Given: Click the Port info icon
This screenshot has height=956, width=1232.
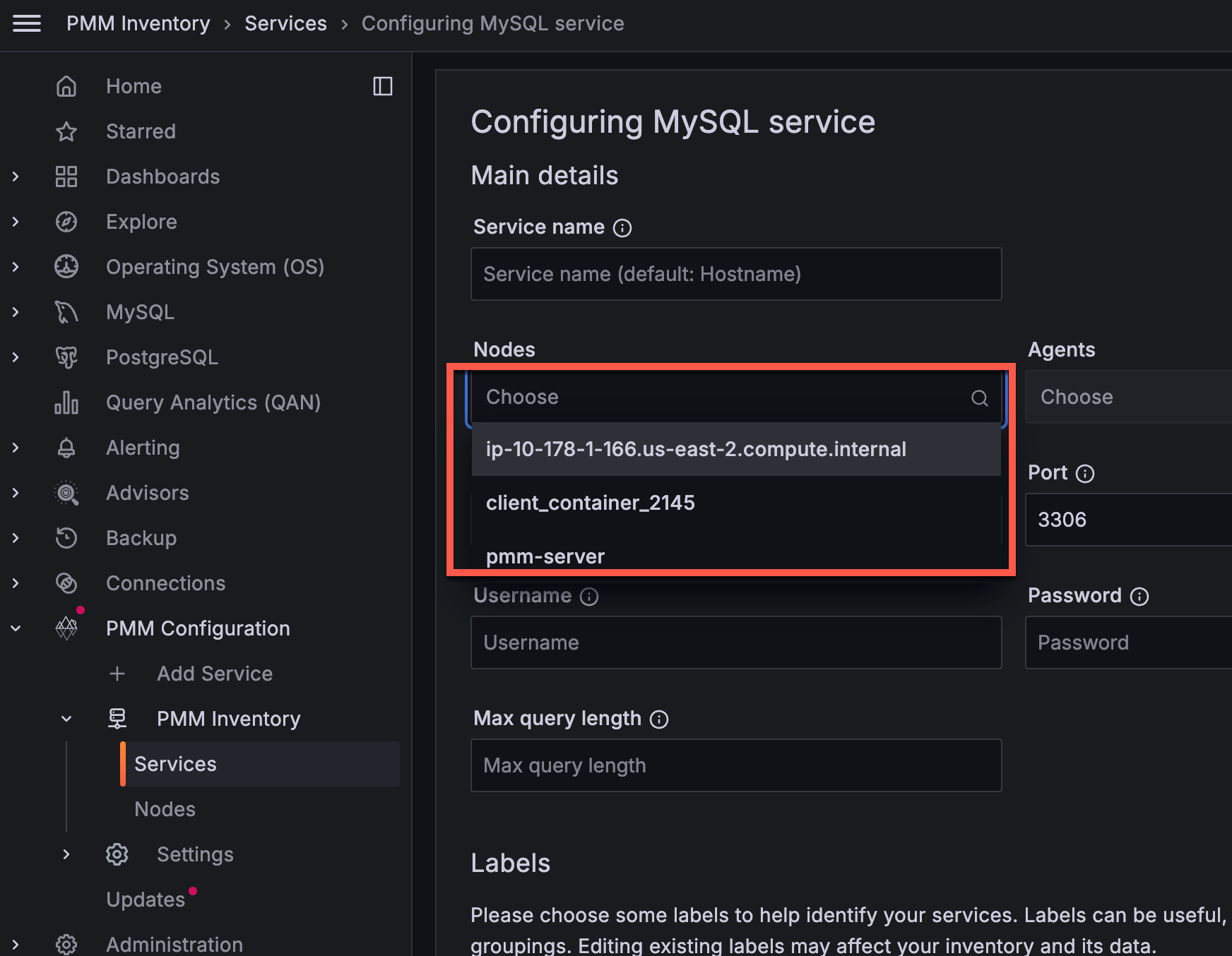Looking at the screenshot, I should point(1085,473).
